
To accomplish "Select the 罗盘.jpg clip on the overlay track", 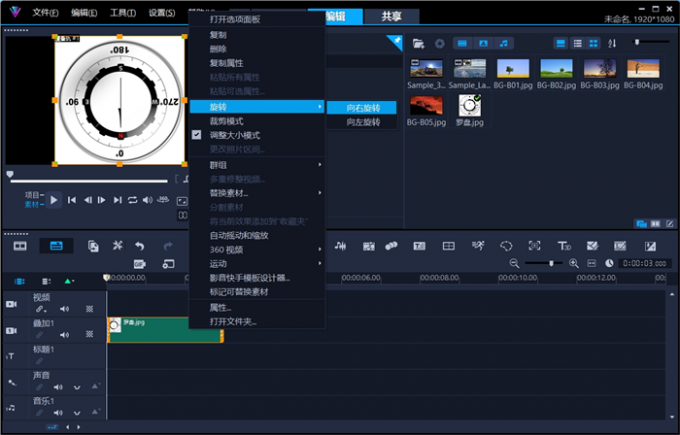I will pyautogui.click(x=165, y=330).
